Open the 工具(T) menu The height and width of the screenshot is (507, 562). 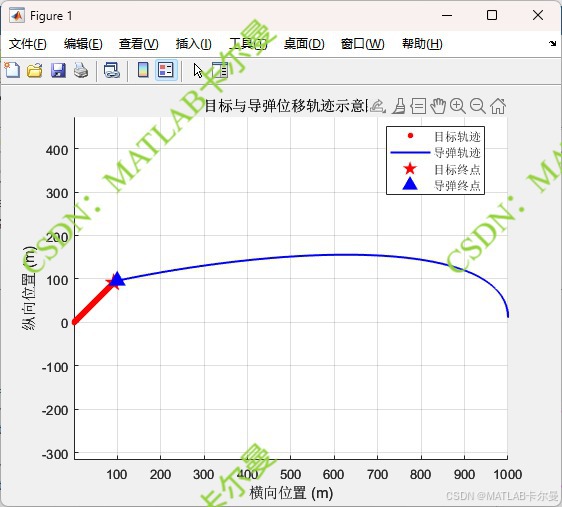(x=248, y=44)
